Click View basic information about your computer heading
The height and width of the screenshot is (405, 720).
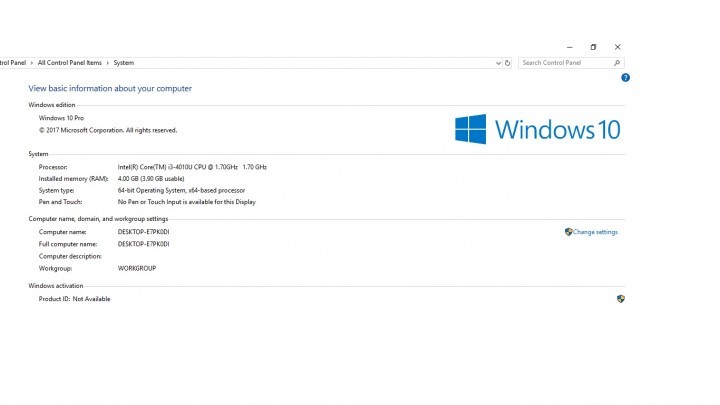(110, 88)
